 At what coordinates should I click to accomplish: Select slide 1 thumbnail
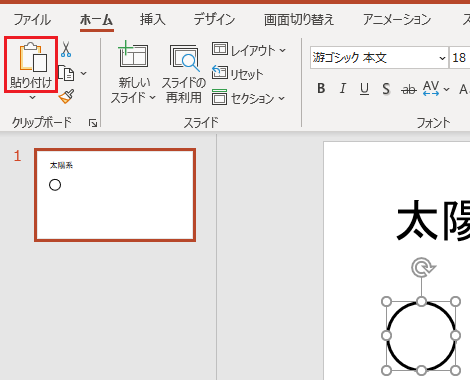[115, 195]
